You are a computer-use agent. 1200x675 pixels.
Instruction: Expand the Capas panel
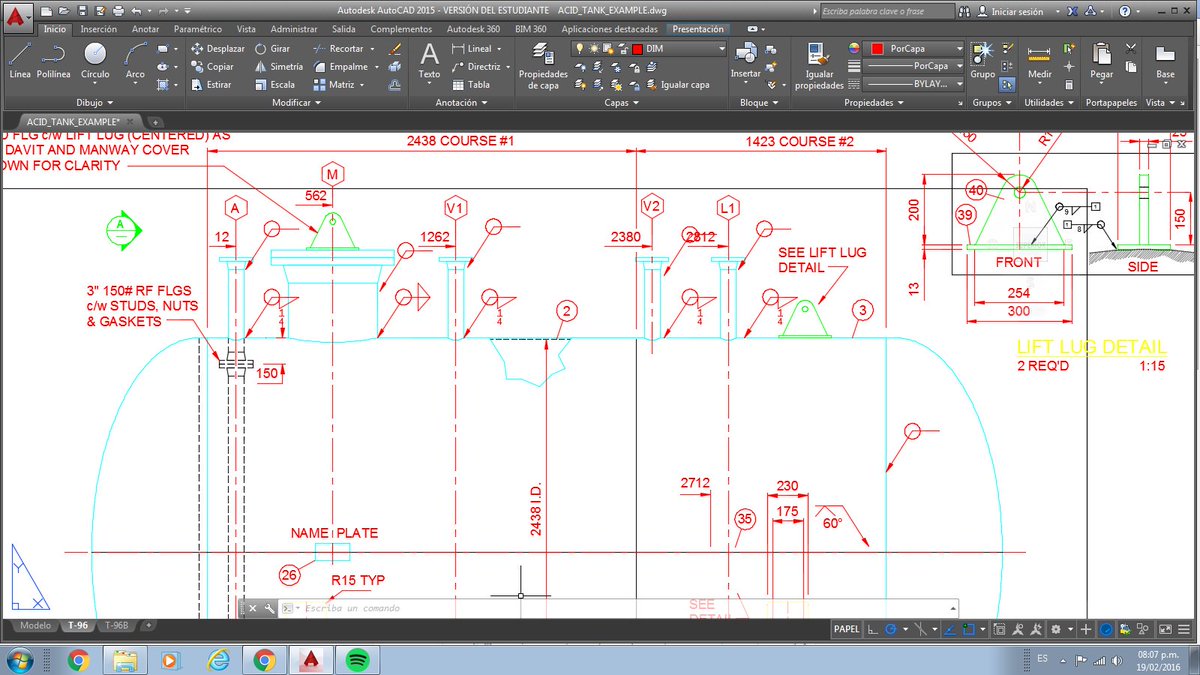tap(621, 102)
